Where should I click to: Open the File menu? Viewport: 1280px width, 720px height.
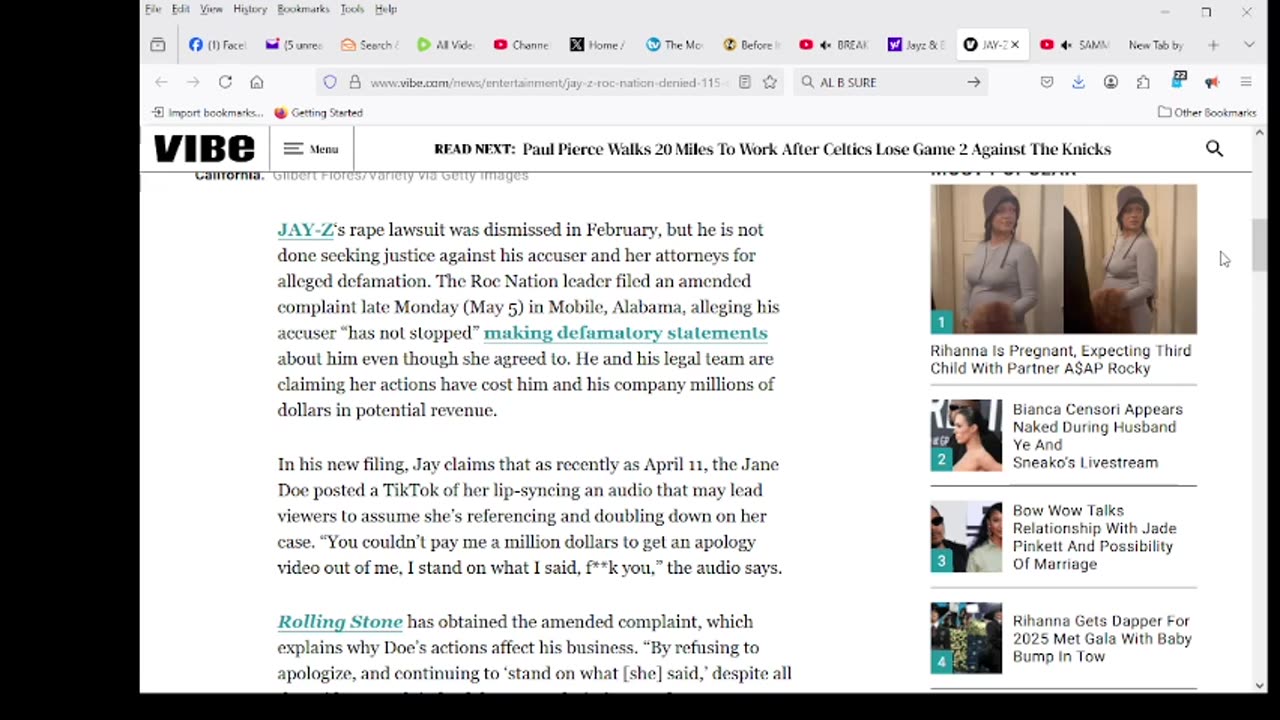tap(153, 9)
